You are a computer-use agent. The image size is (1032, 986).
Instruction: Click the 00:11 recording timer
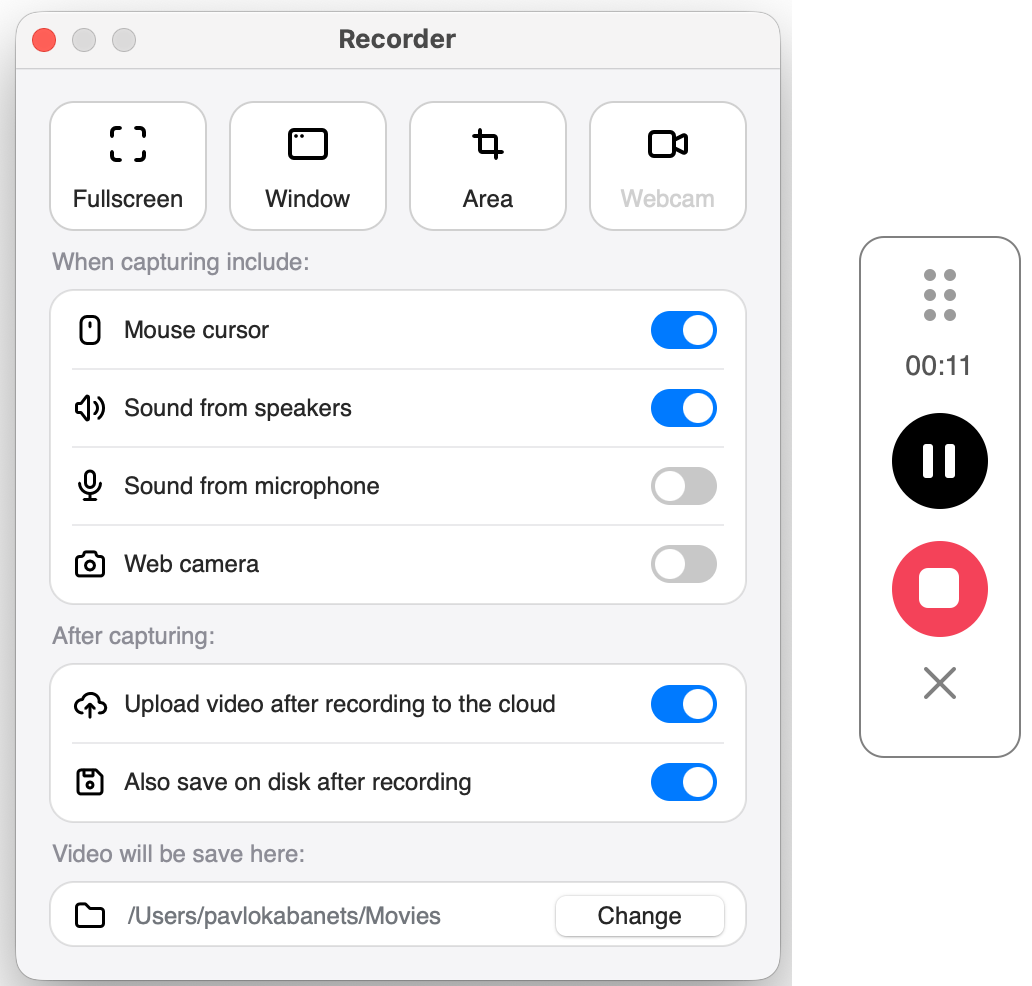tap(938, 365)
